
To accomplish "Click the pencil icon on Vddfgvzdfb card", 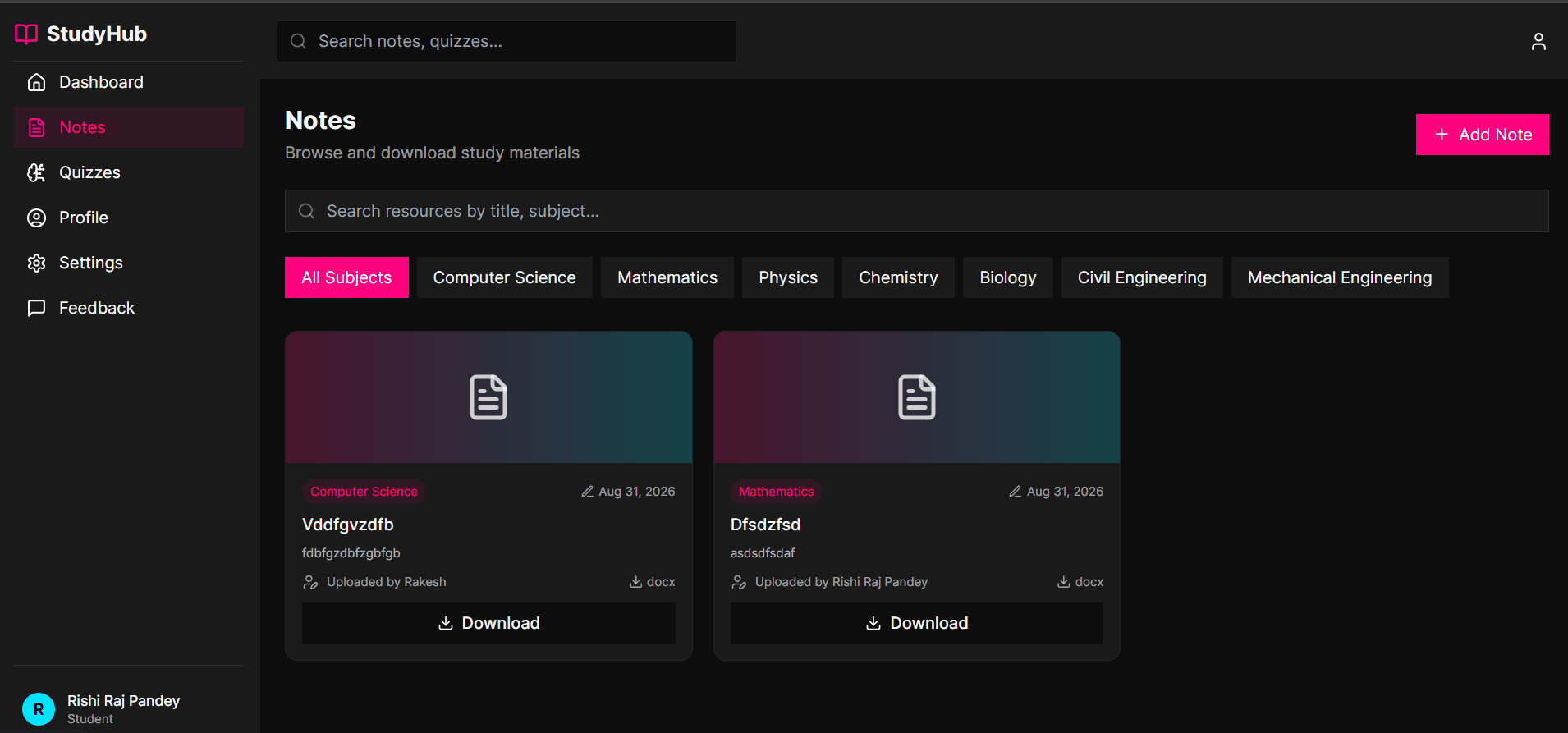I will (587, 491).
